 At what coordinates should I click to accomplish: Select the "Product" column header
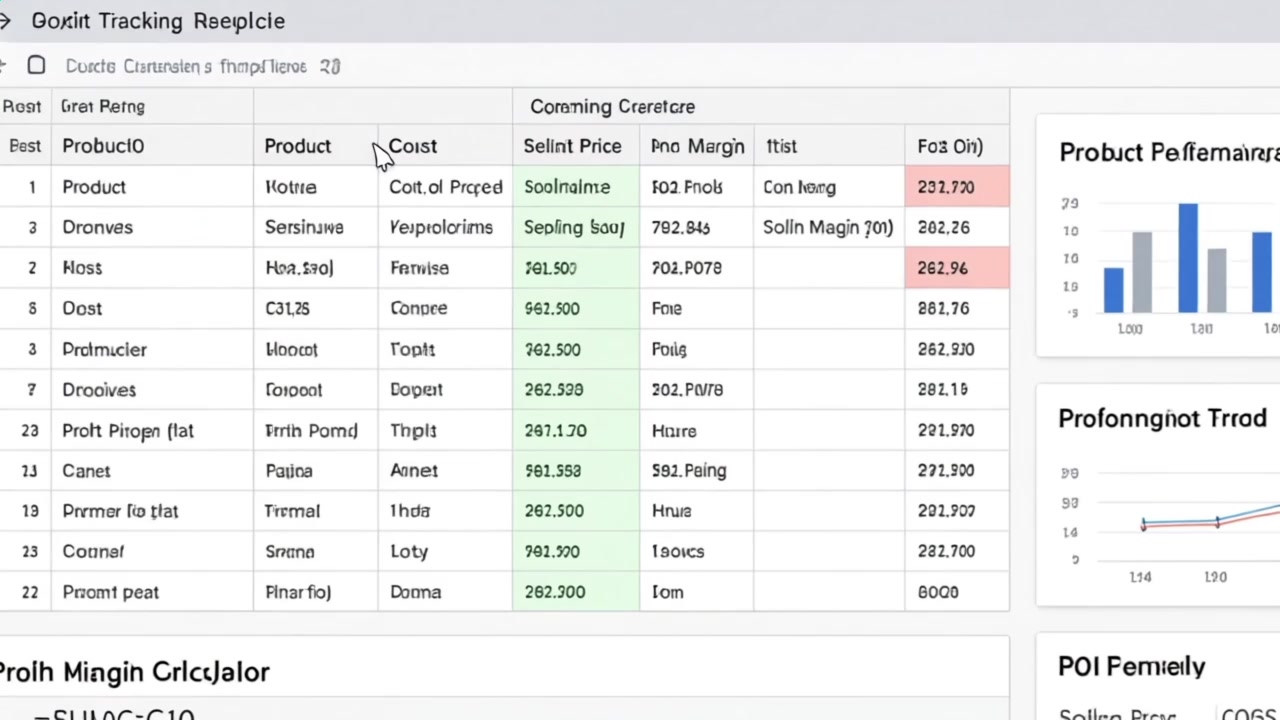coord(297,146)
